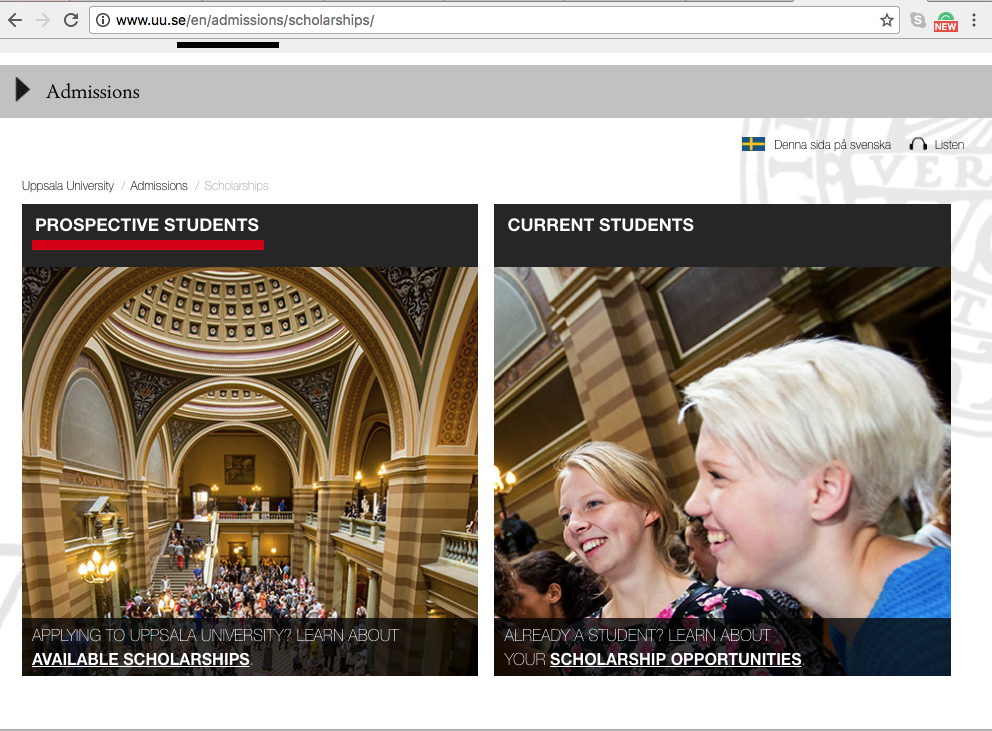The image size is (992, 731).
Task: Go back using the browser back arrow
Action: click(15, 20)
